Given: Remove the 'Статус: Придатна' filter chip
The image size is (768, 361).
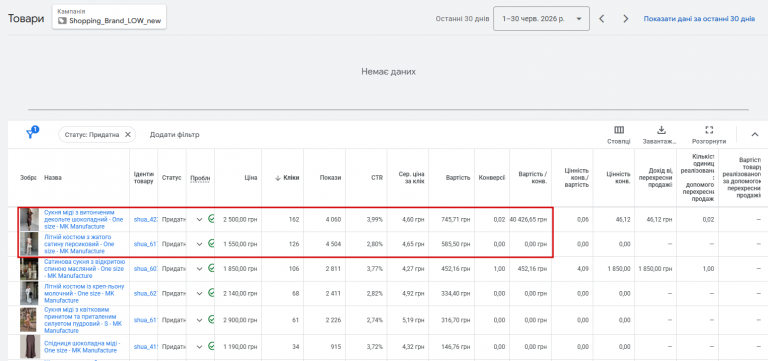Looking at the screenshot, I should (127, 135).
